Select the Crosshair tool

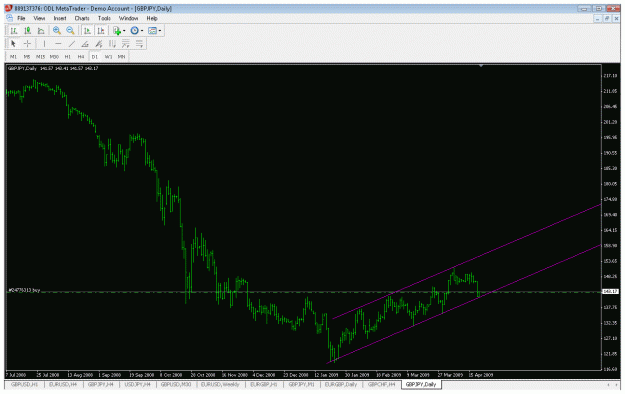coord(27,43)
